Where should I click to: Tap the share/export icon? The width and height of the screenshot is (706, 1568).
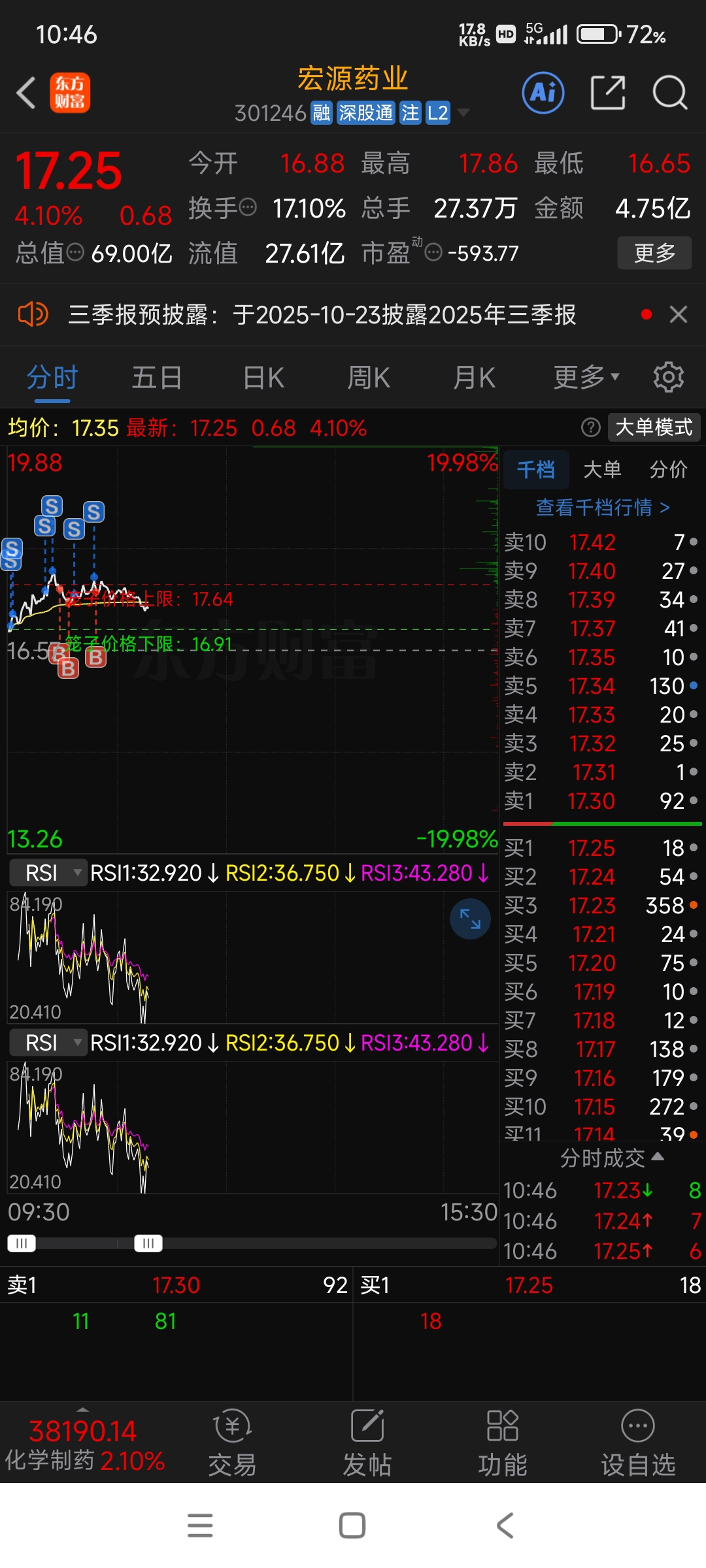coord(608,93)
